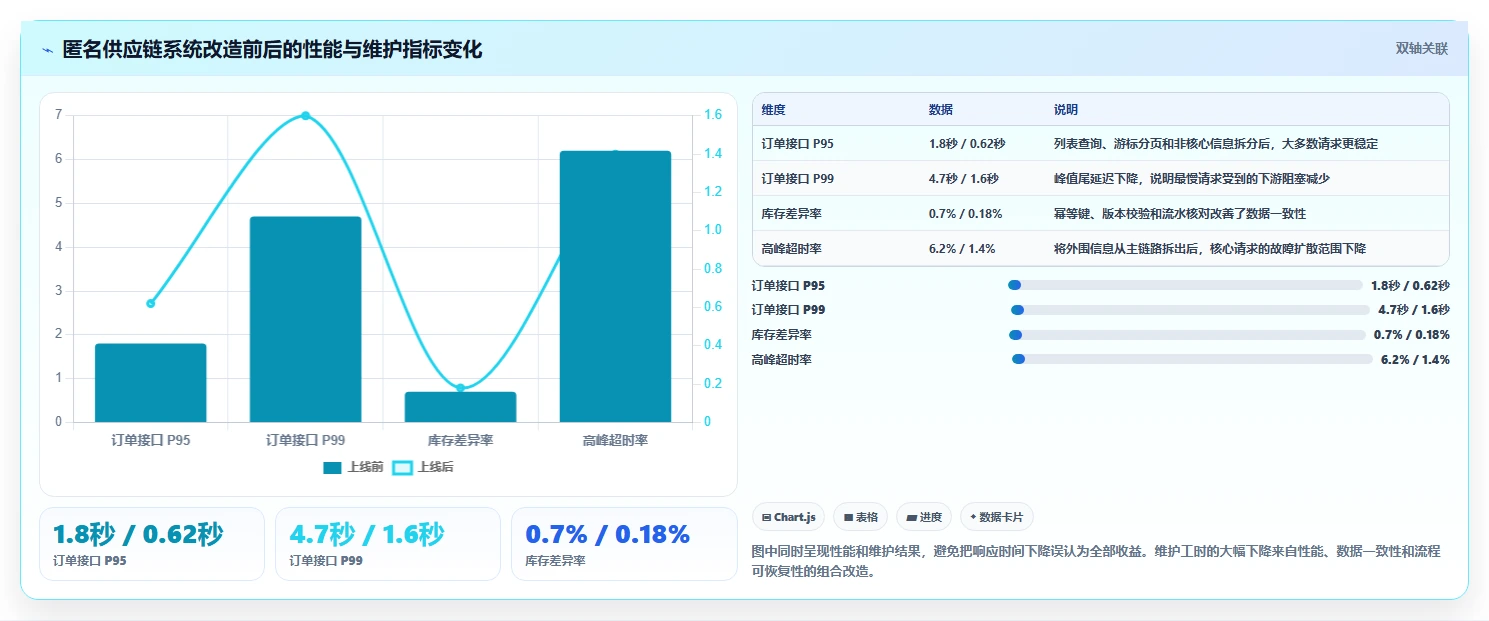Click the 维度 column header
The height and width of the screenshot is (621, 1489).
pyautogui.click(x=773, y=110)
